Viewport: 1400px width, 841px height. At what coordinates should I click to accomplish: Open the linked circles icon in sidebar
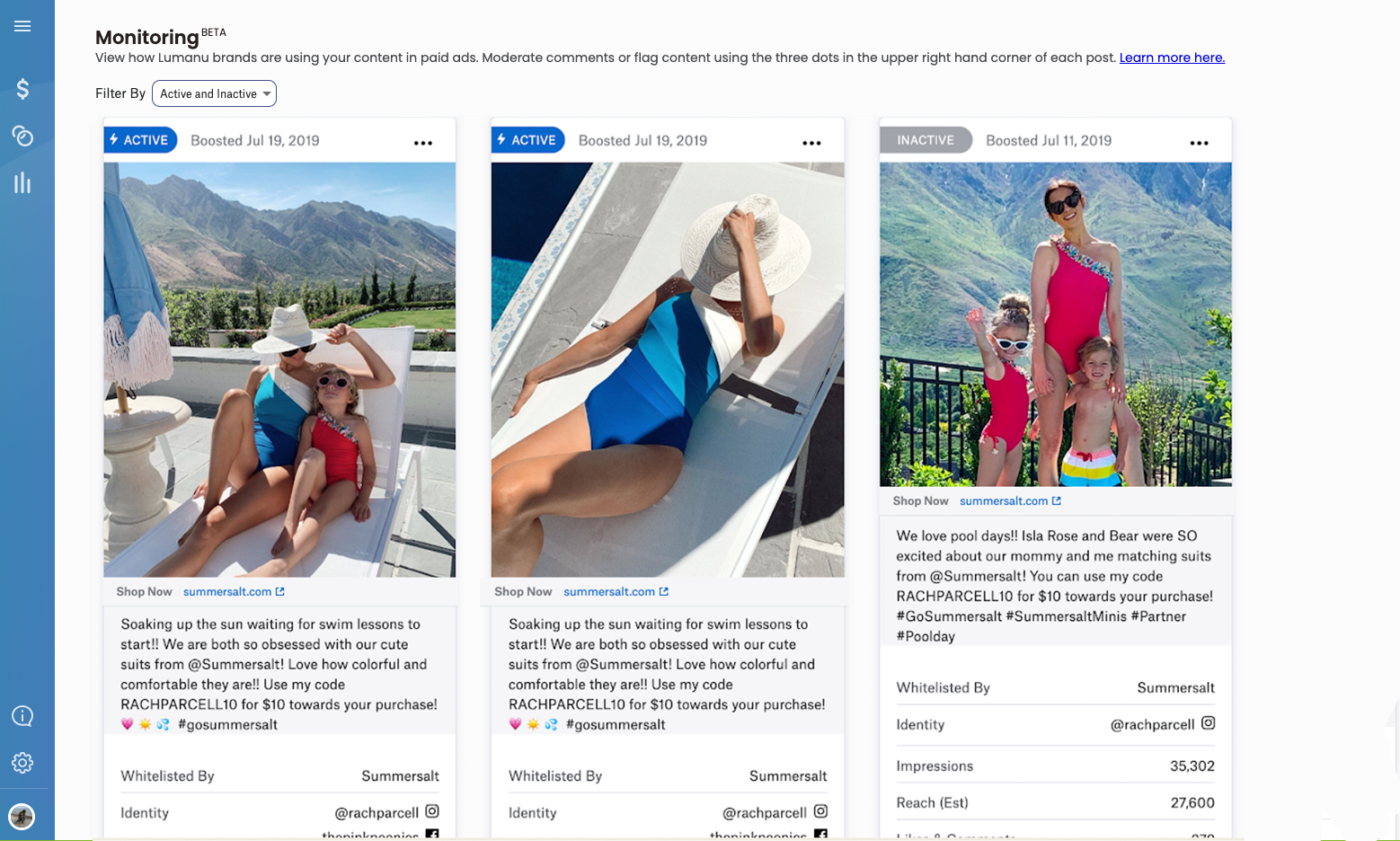pyautogui.click(x=22, y=136)
